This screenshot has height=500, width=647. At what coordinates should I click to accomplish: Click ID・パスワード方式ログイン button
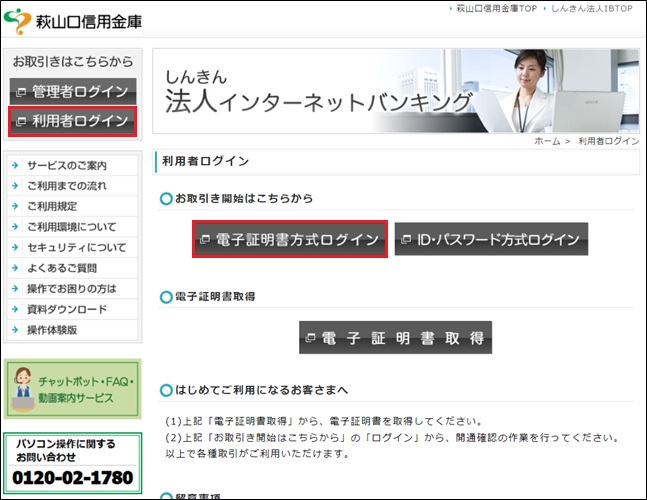pos(491,240)
